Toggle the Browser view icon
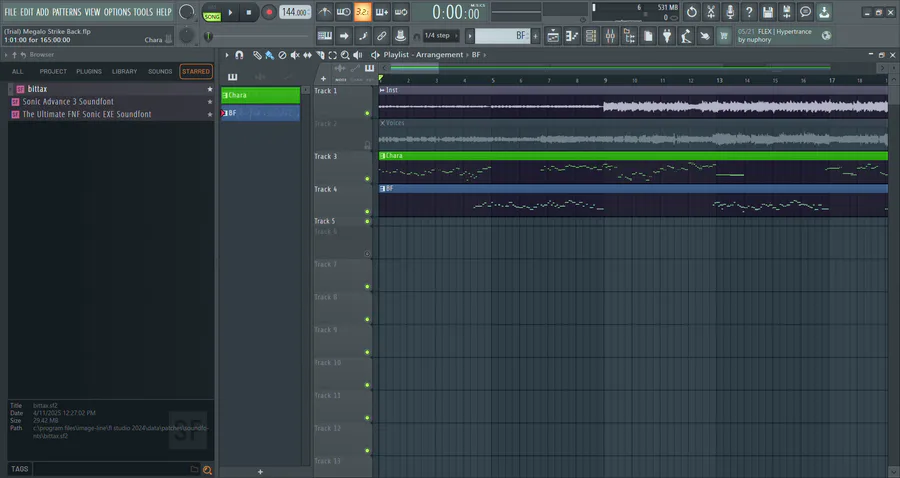Image resolution: width=900 pixels, height=478 pixels. coord(629,36)
